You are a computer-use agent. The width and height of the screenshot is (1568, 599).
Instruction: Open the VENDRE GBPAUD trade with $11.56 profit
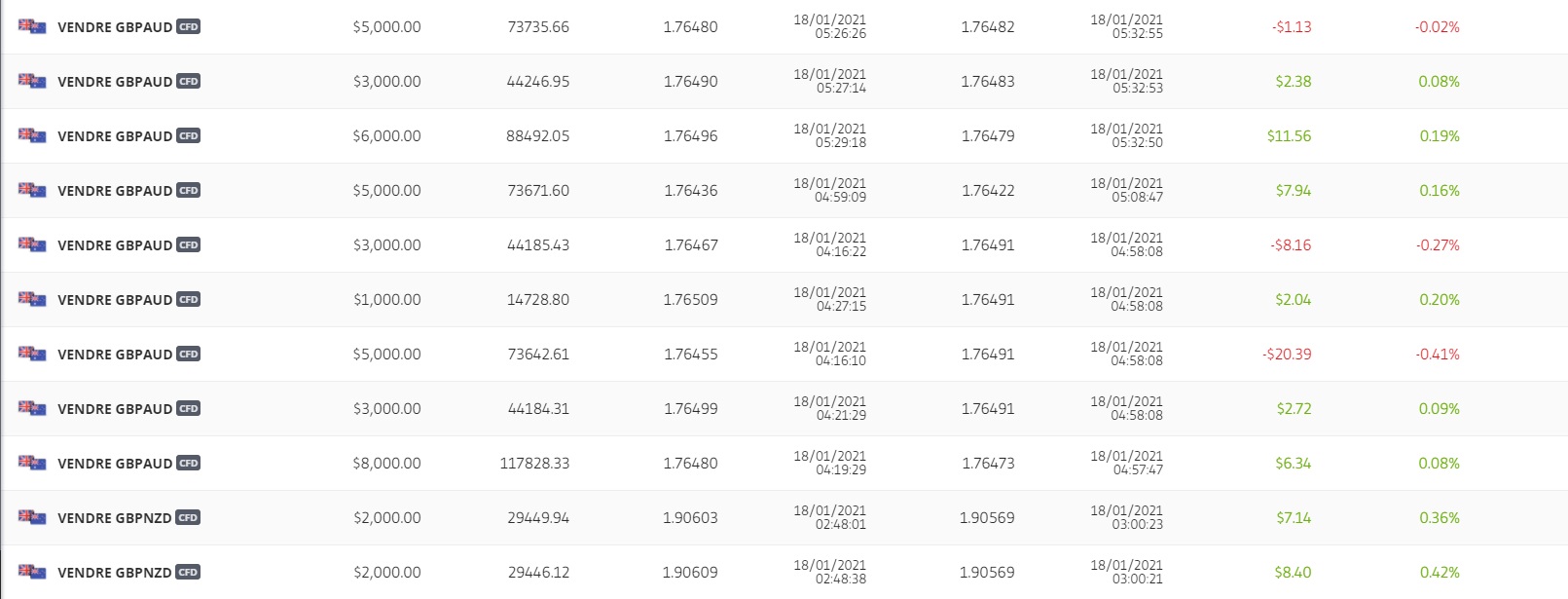point(115,136)
